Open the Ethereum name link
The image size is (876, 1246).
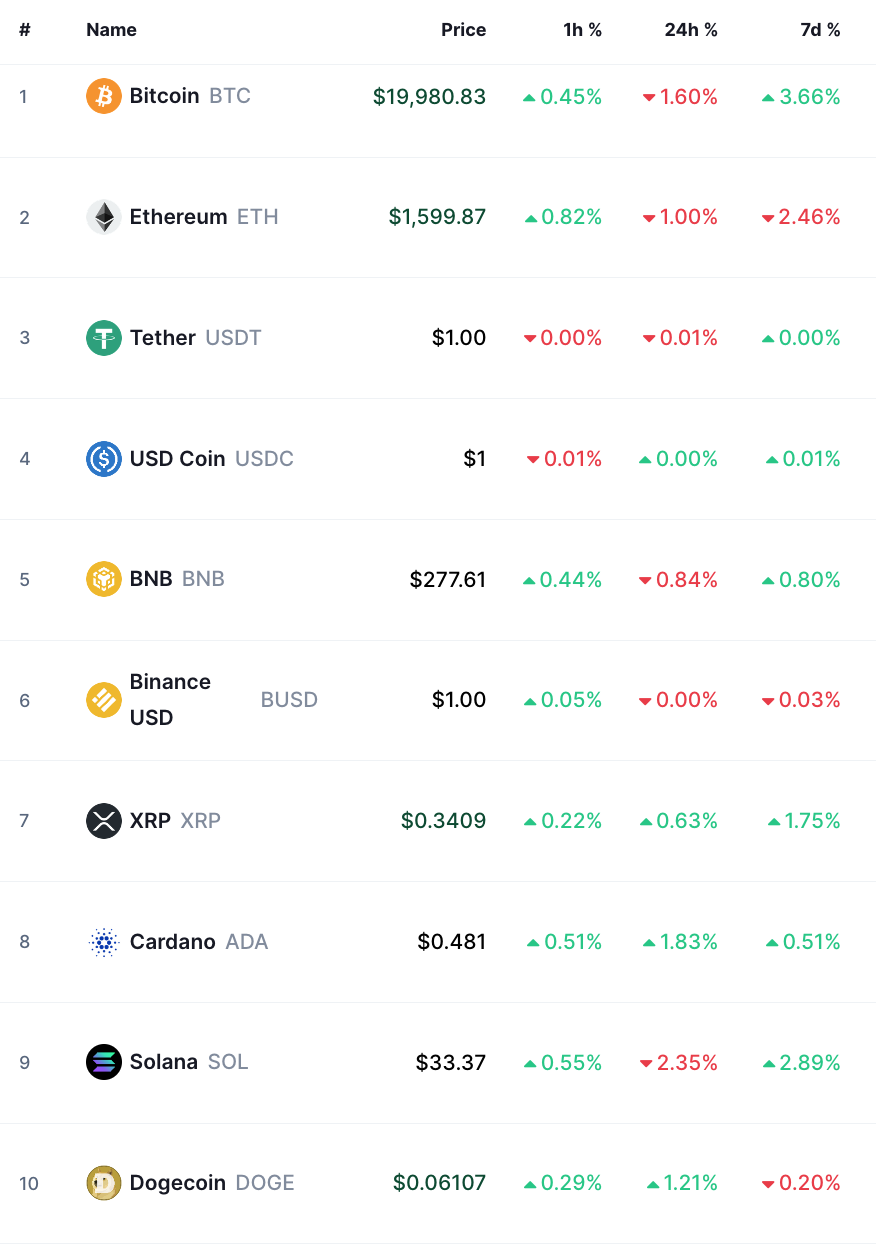click(x=178, y=217)
